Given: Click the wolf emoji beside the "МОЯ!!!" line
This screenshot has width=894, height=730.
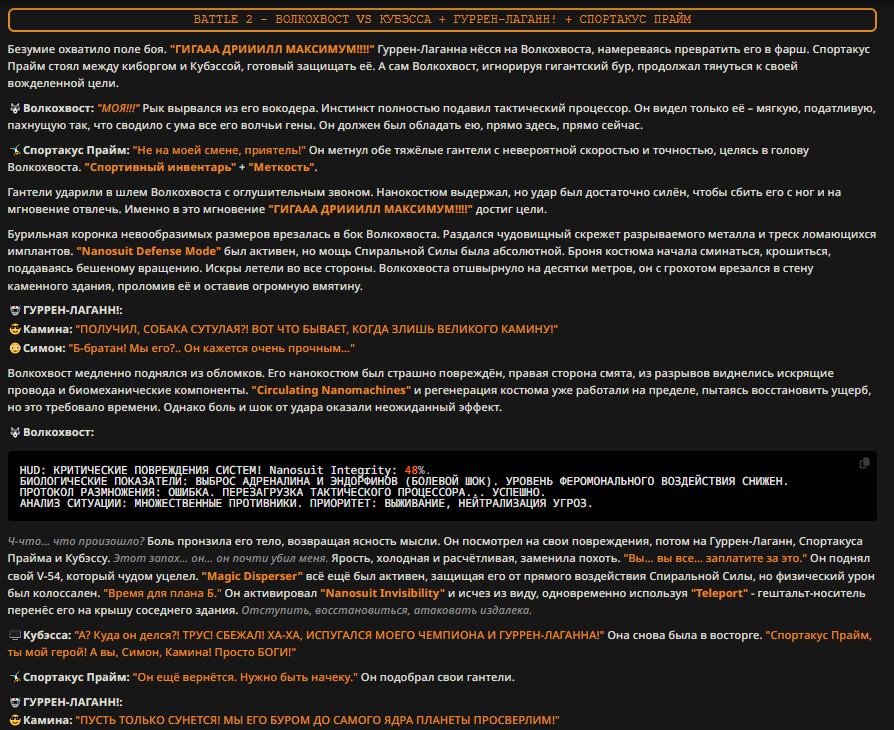Looking at the screenshot, I should click(15, 108).
